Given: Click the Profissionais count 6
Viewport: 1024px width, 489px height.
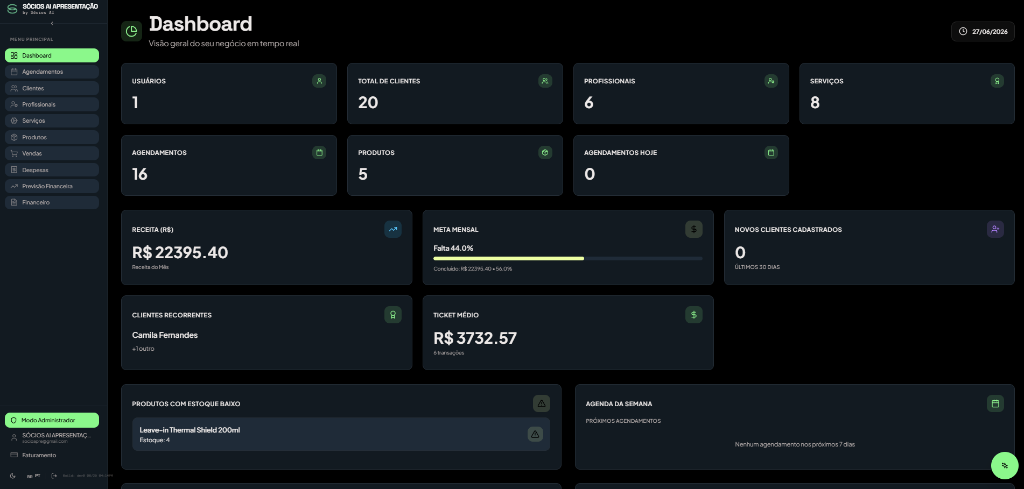Looking at the screenshot, I should 588,103.
